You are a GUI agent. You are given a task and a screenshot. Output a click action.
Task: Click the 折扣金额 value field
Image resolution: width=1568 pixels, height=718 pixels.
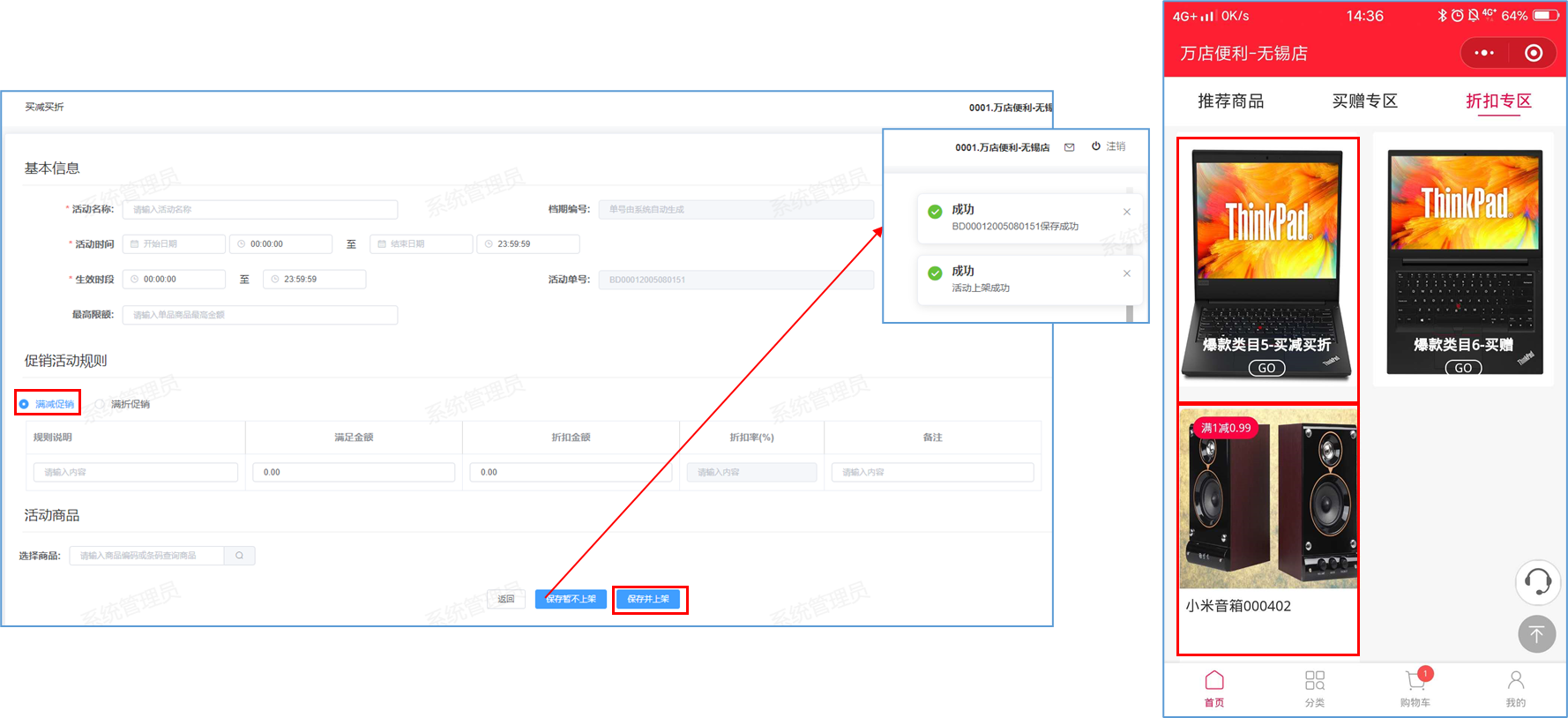point(571,472)
